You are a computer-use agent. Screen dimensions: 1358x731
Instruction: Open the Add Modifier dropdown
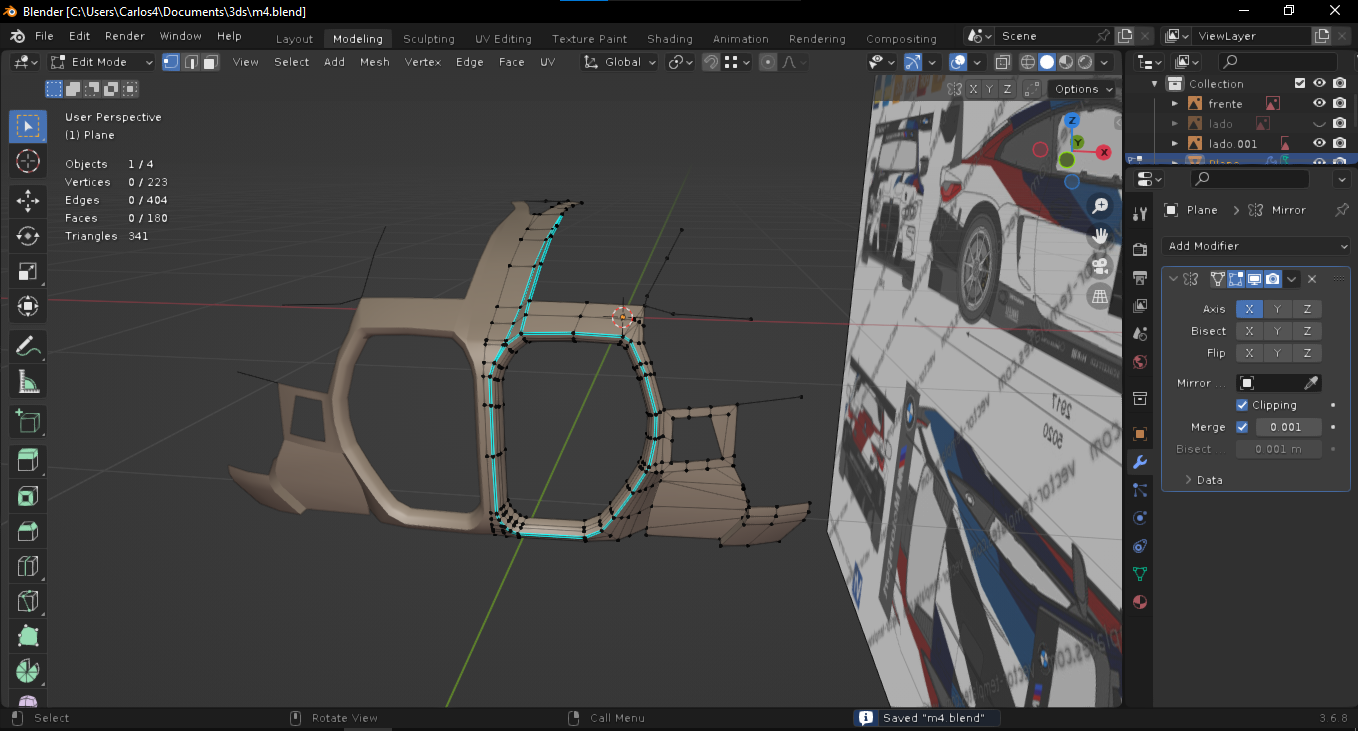(1256, 246)
